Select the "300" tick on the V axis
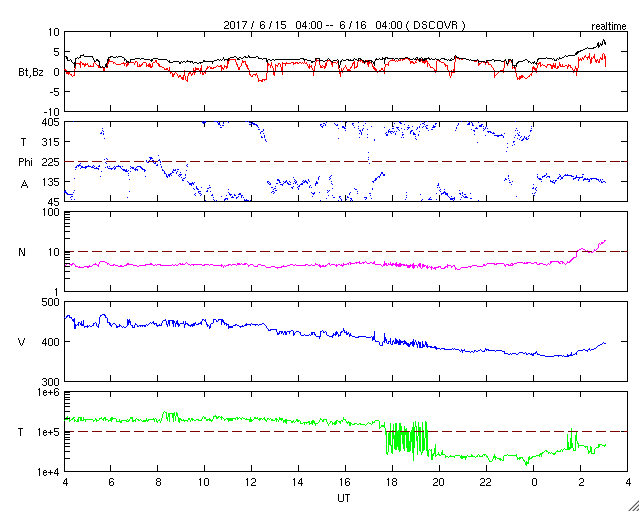The image size is (640, 512). (51, 381)
